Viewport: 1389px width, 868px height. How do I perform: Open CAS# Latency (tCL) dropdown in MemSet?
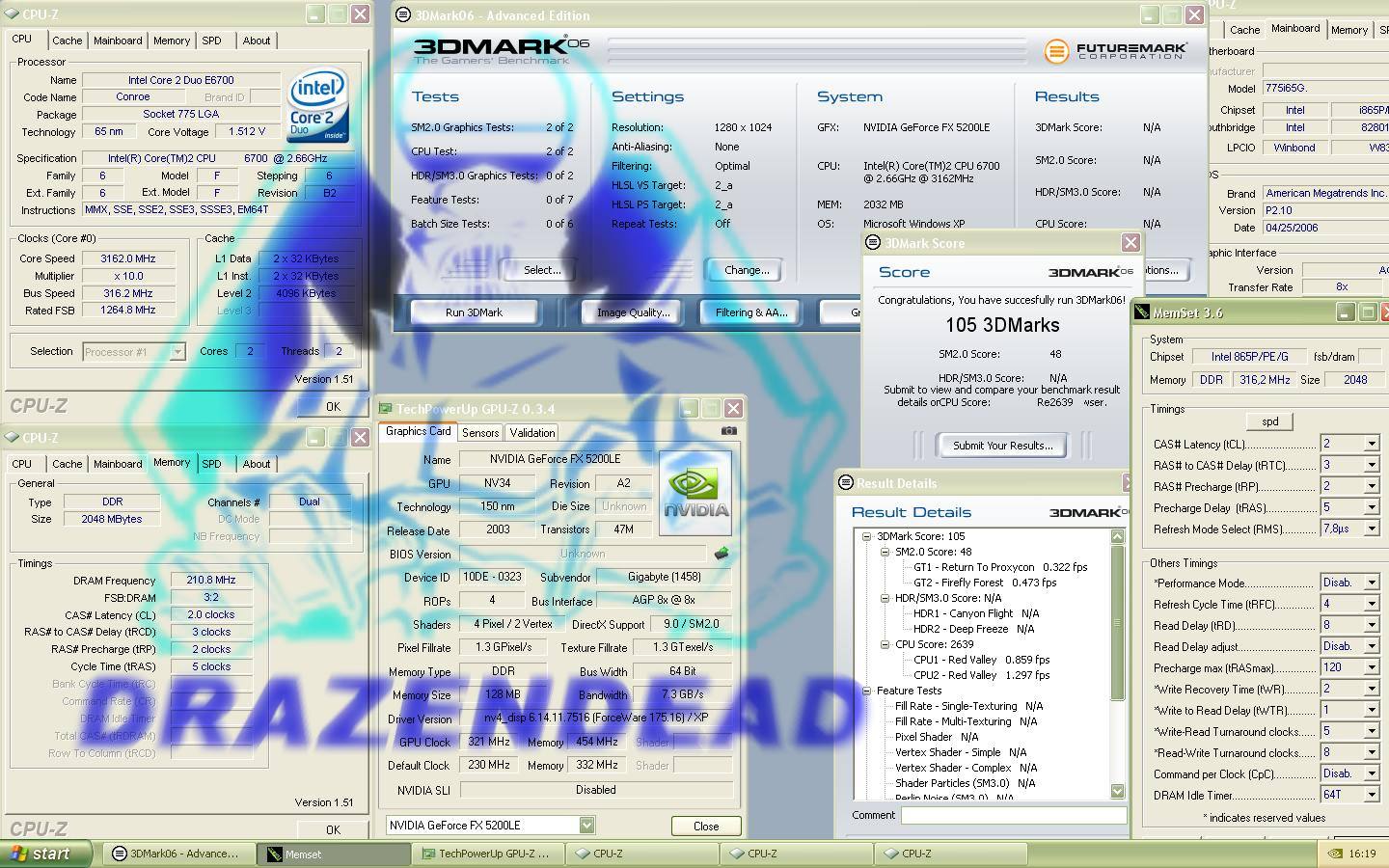(1371, 445)
